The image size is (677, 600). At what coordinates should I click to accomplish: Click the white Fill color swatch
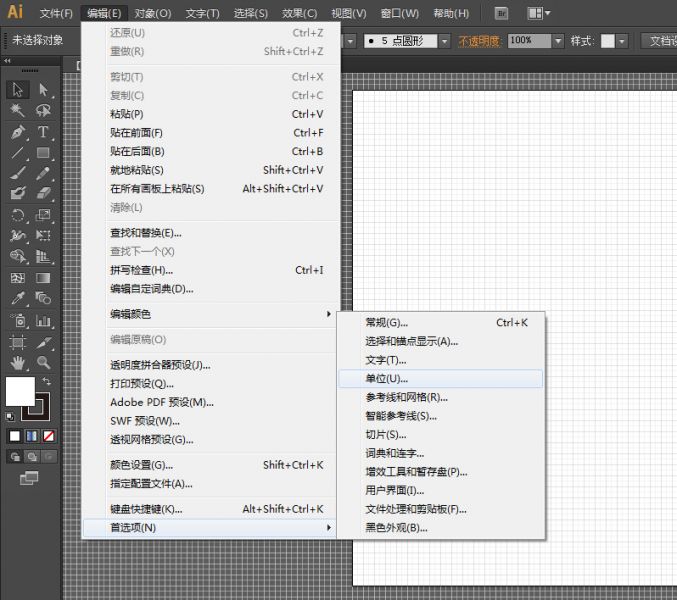click(x=20, y=391)
